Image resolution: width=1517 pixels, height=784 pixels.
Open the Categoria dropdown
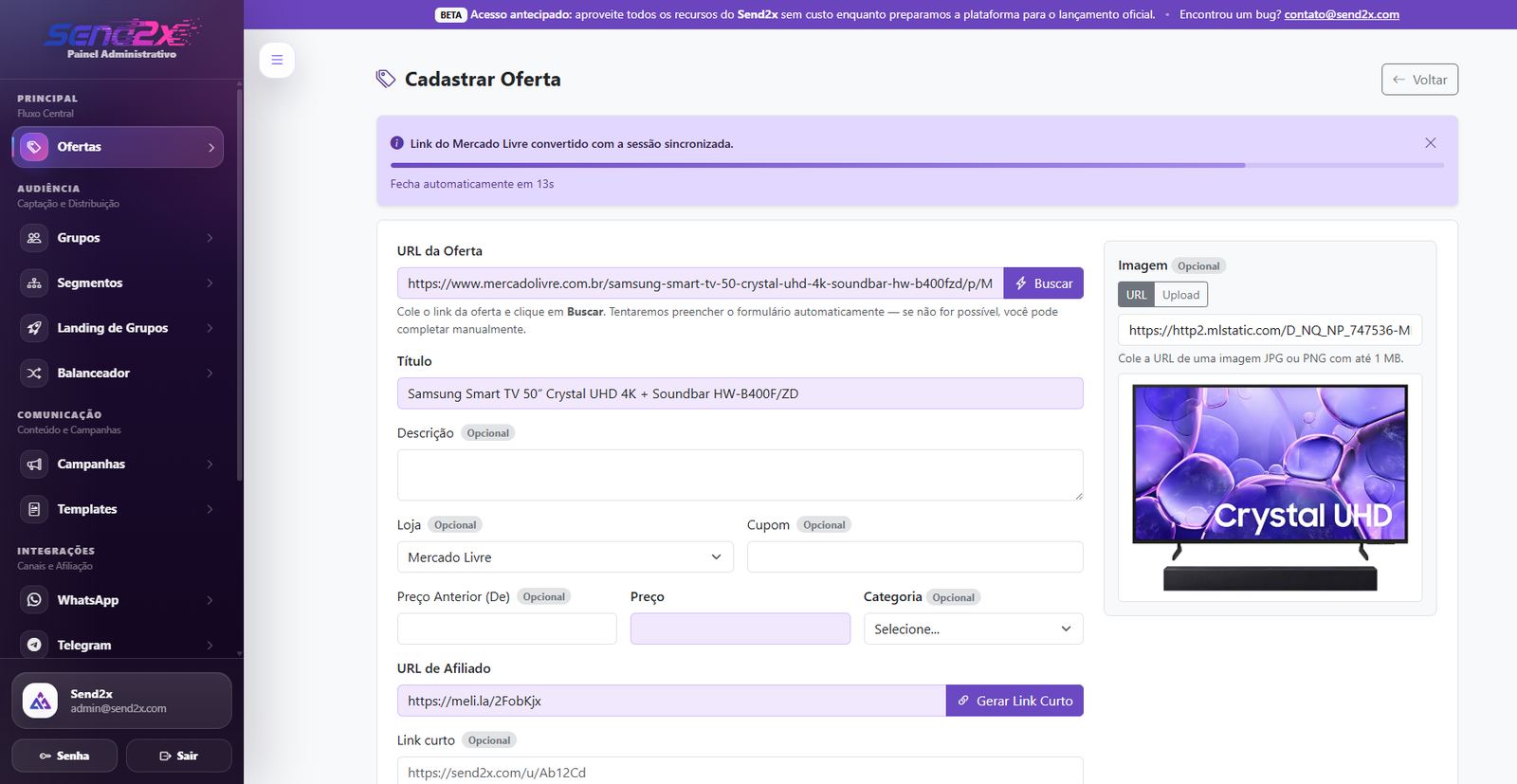point(973,629)
